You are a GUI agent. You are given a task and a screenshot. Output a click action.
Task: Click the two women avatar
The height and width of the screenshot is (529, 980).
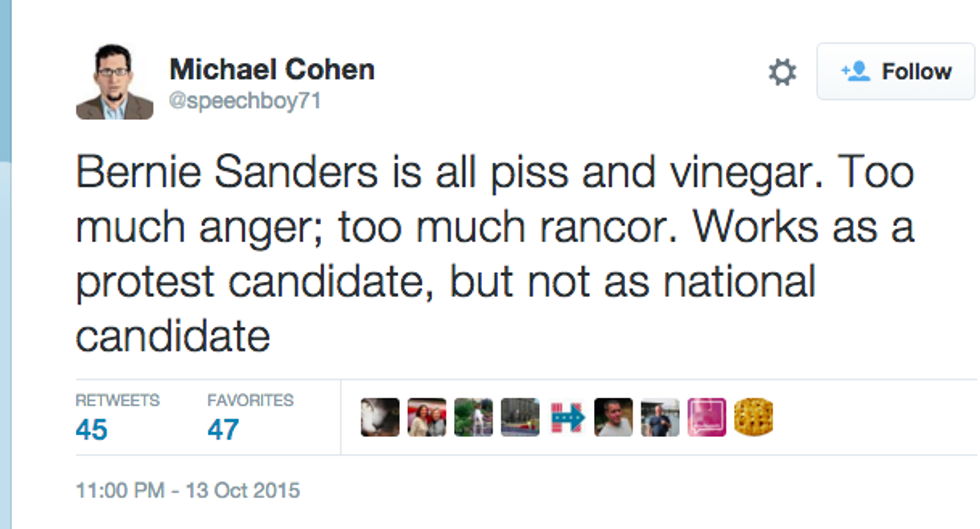pyautogui.click(x=427, y=417)
